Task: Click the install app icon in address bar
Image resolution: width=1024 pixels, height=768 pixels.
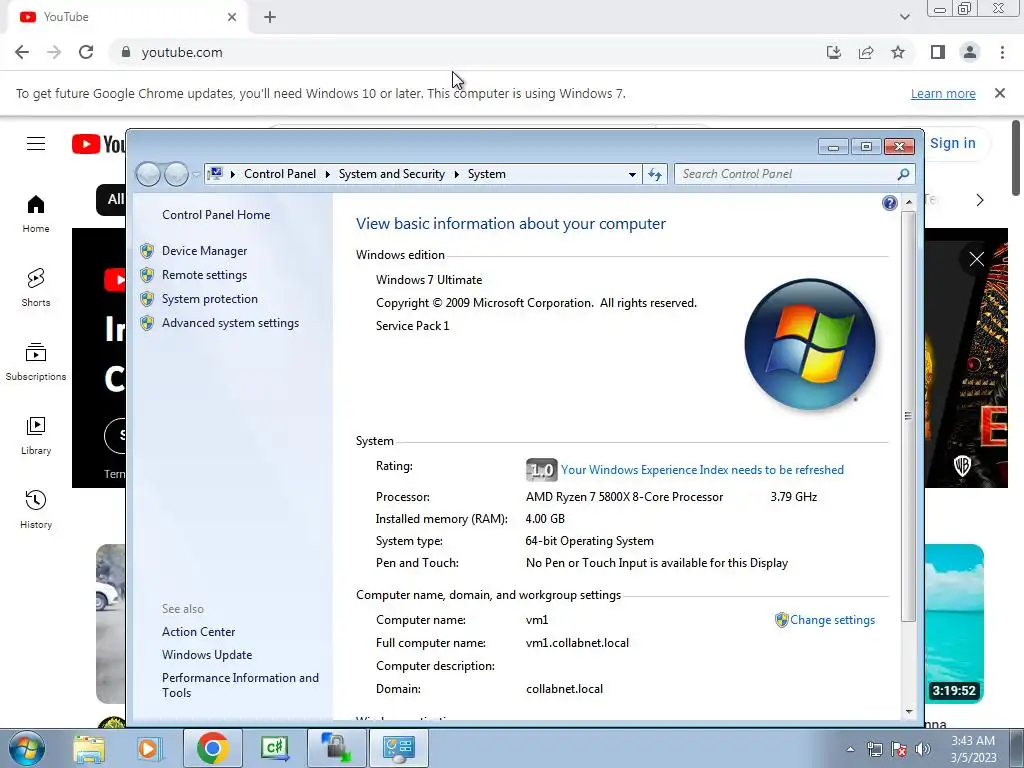Action: [834, 52]
